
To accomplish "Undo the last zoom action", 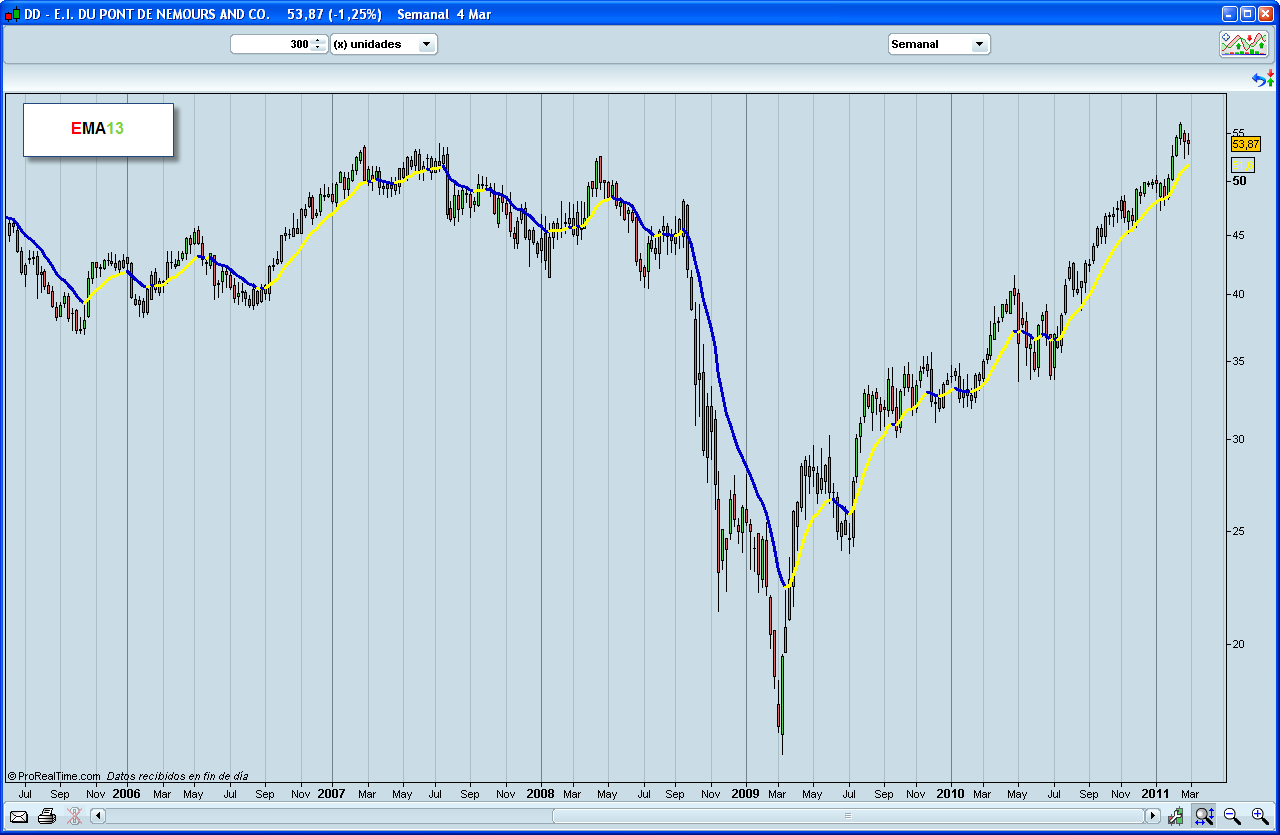I will pyautogui.click(x=1258, y=81).
